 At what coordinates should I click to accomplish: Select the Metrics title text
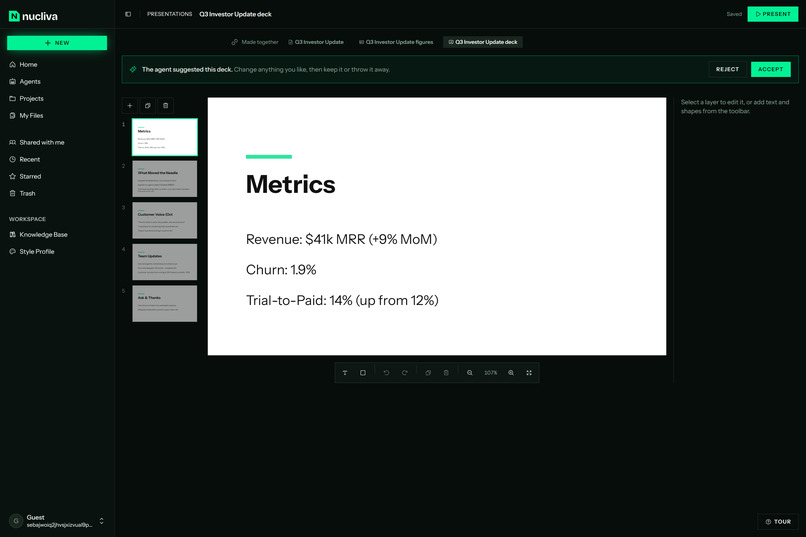click(290, 184)
